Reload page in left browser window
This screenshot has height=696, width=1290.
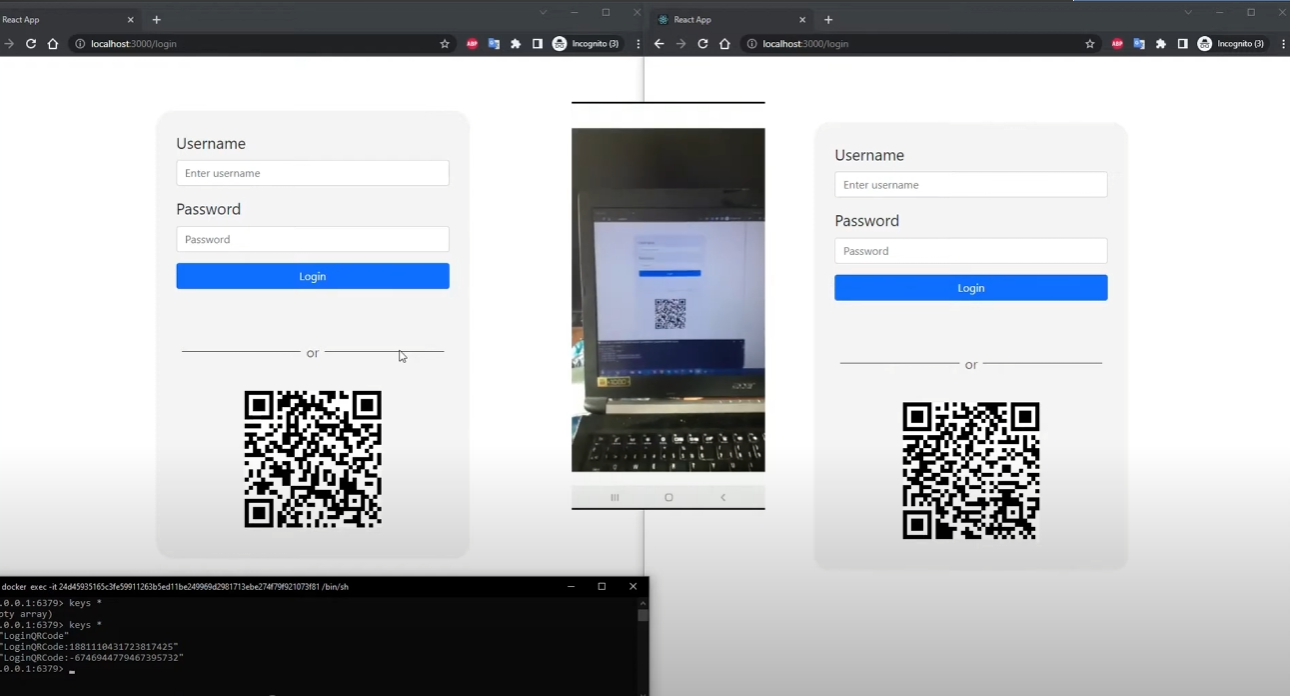click(31, 44)
